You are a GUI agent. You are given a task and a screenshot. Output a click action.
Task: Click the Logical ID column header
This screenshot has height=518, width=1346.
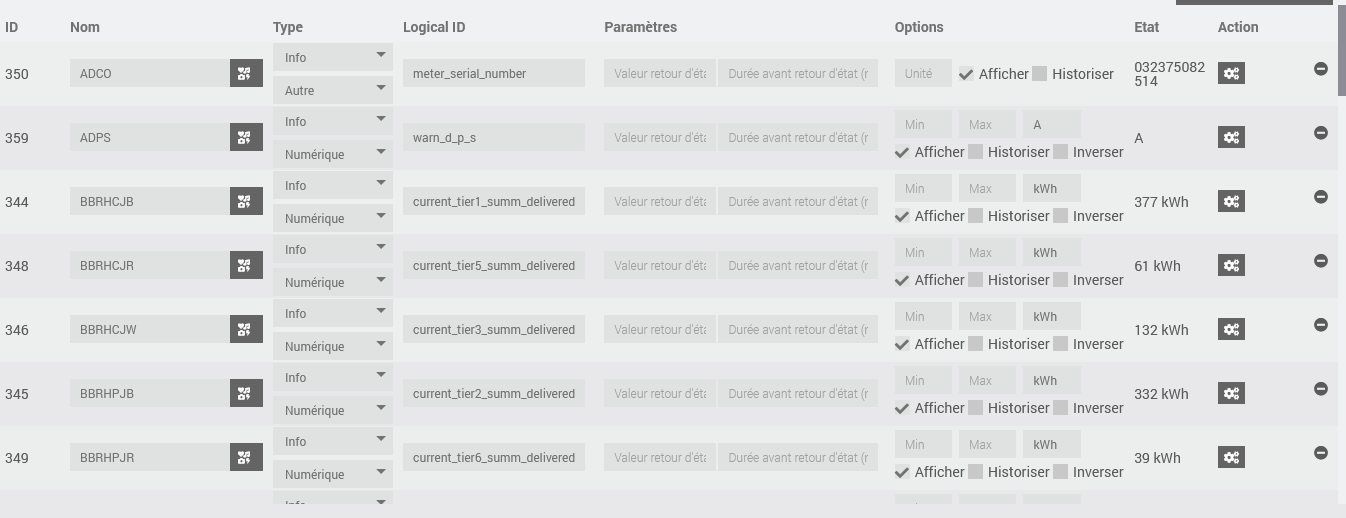coord(434,27)
